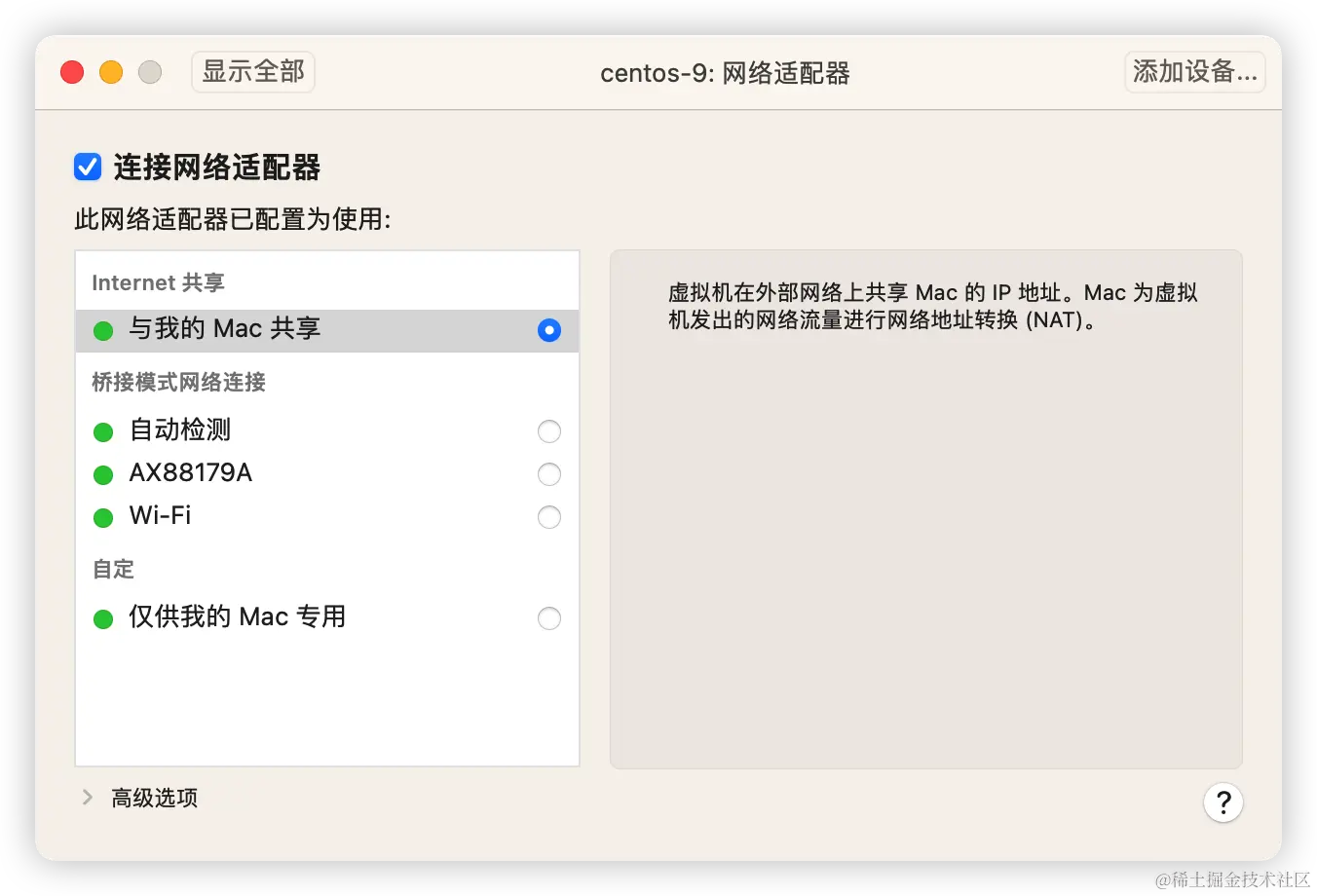Click the chevron before 高级选项
Viewport: 1317px width, 896px height.
click(x=88, y=798)
